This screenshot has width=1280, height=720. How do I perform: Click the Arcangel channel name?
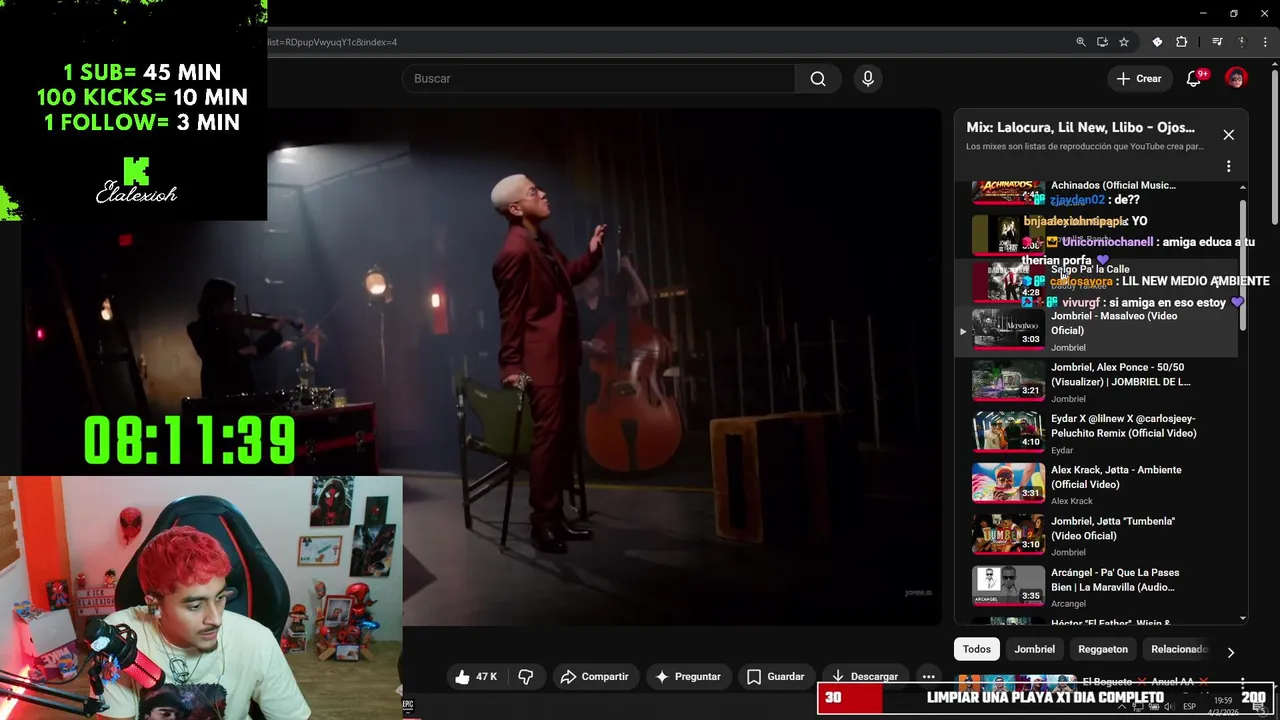click(1068, 604)
